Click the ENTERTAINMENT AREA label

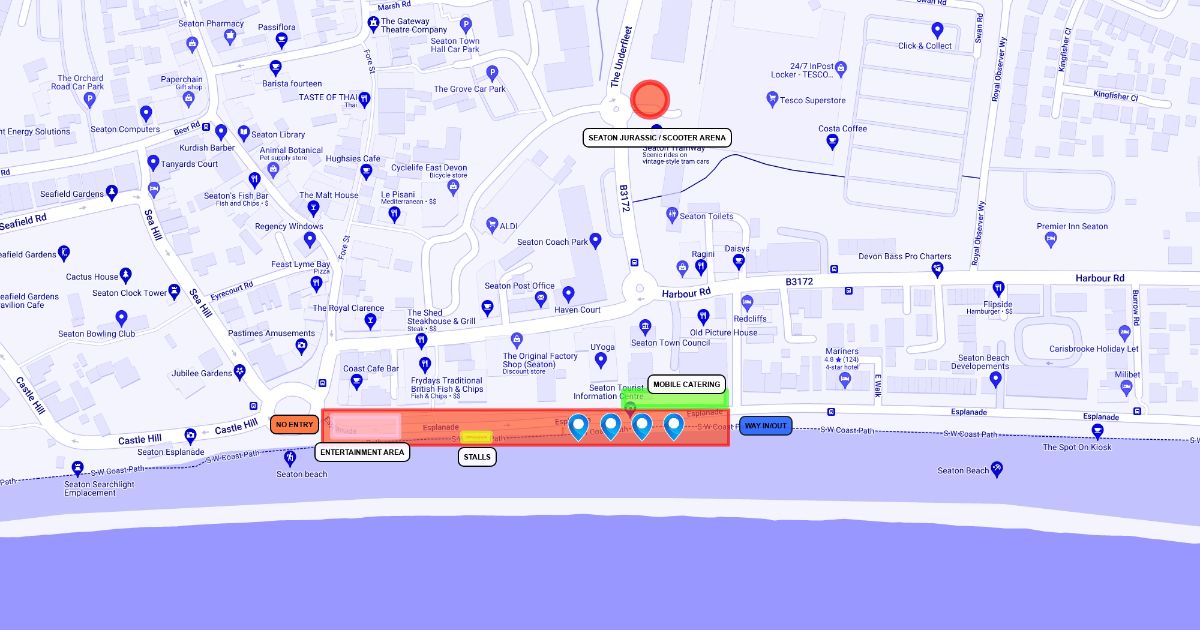(362, 452)
